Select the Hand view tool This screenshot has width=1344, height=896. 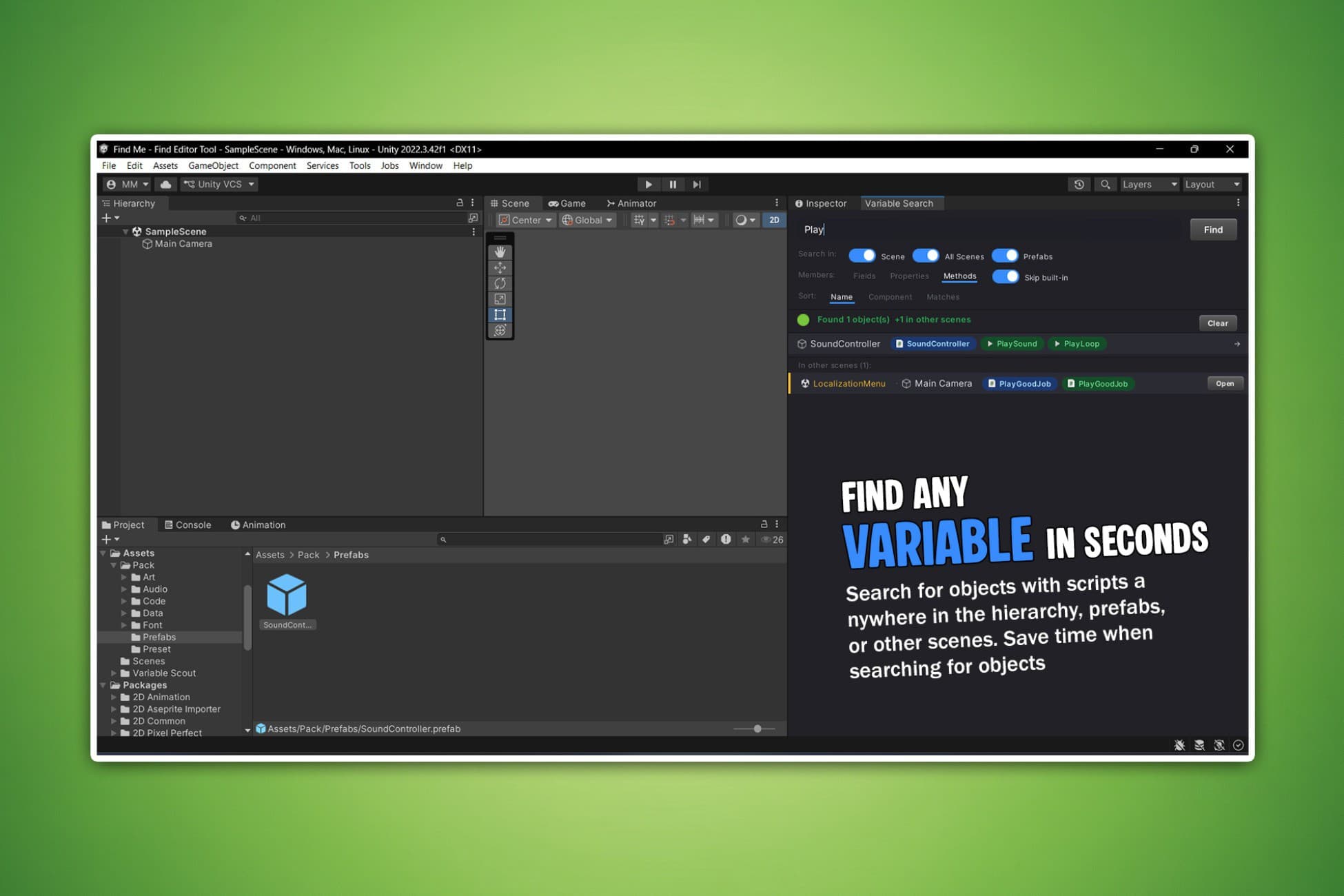pyautogui.click(x=500, y=252)
